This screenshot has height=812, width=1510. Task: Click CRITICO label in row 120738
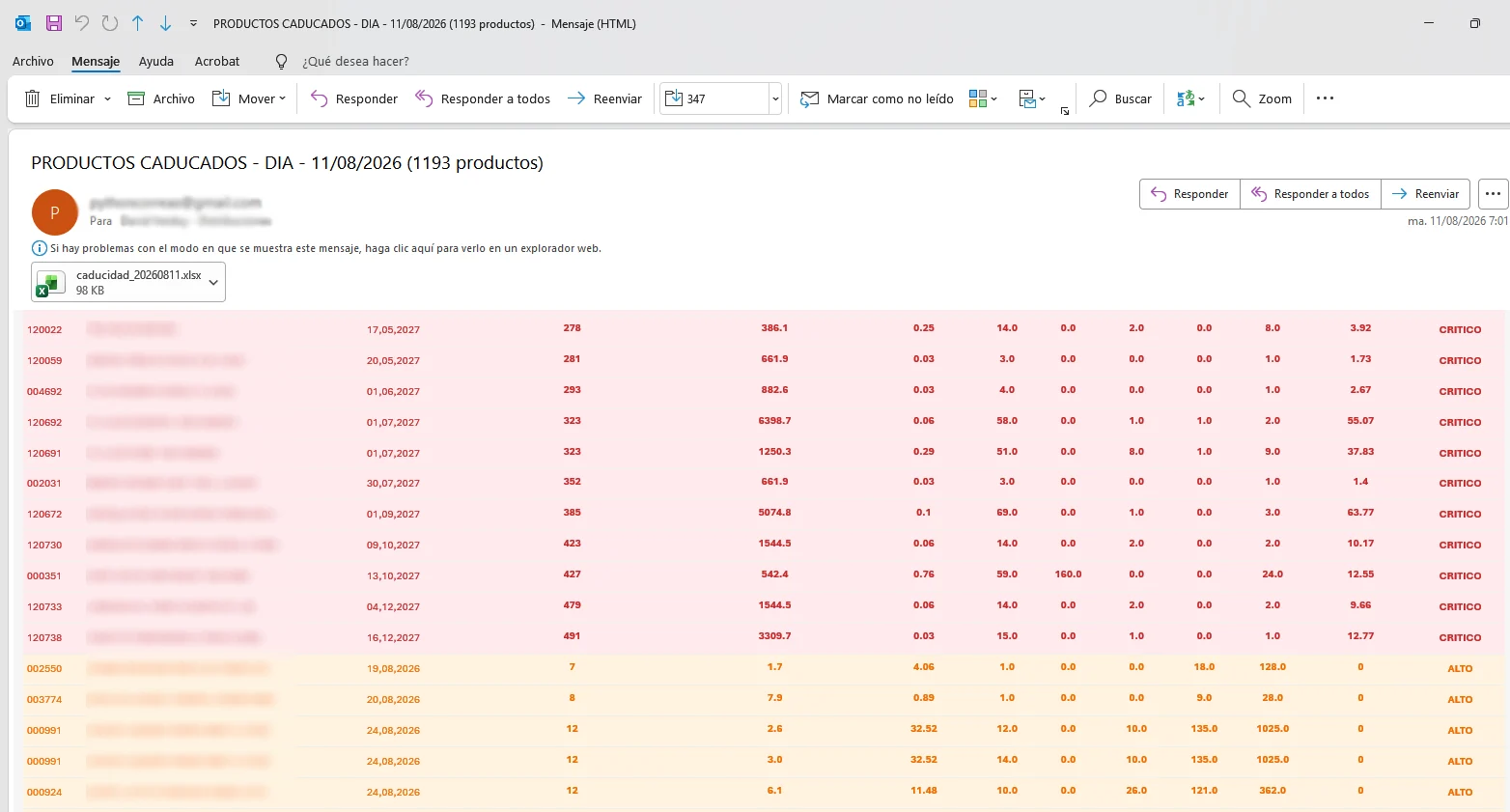point(1460,638)
